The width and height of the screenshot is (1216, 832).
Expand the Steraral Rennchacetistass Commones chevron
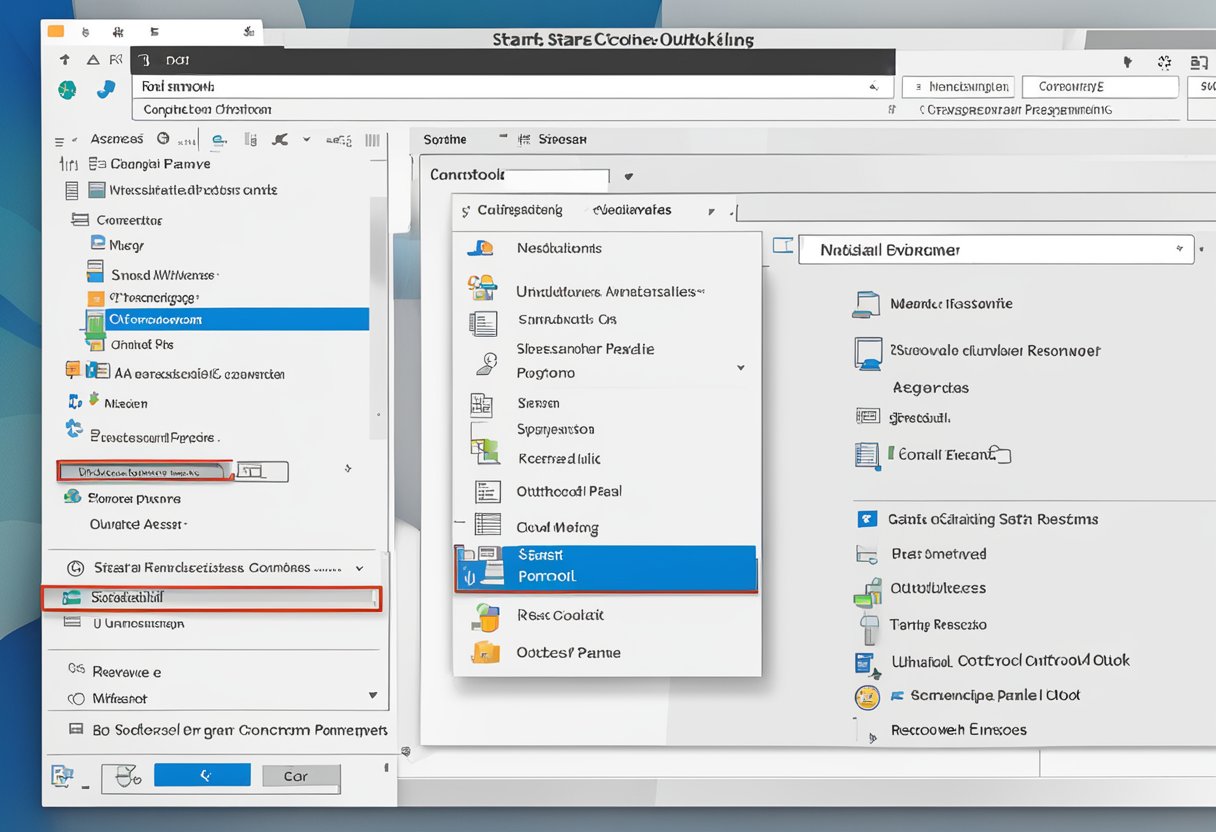(x=360, y=568)
